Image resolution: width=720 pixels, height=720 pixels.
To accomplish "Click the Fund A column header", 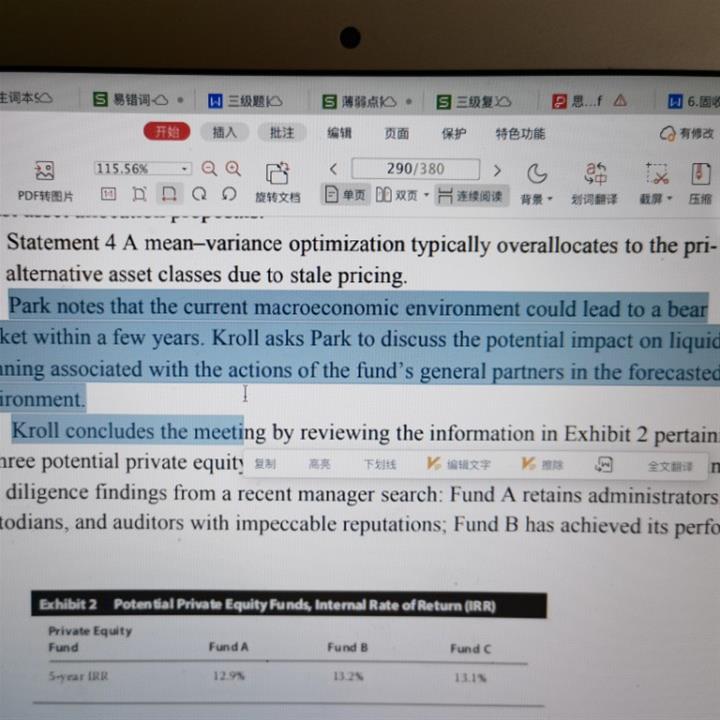I will click(x=229, y=647).
